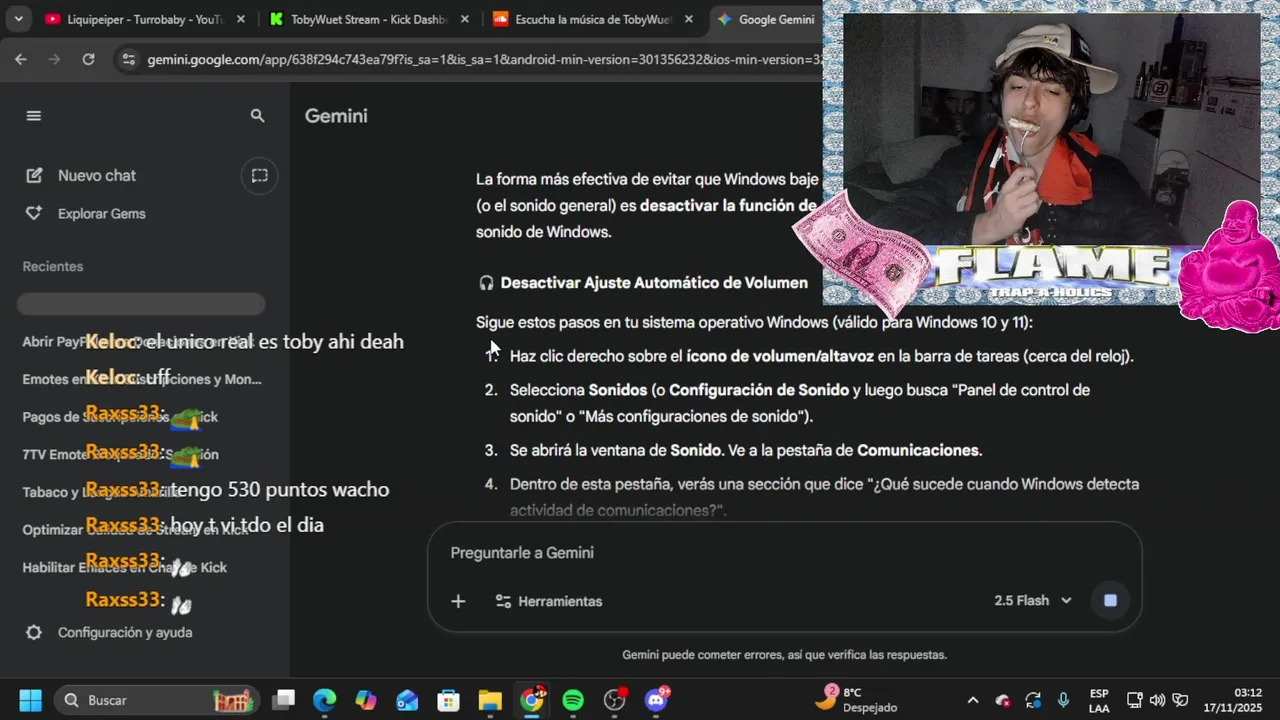Click the plus icon to add files

pyautogui.click(x=458, y=601)
